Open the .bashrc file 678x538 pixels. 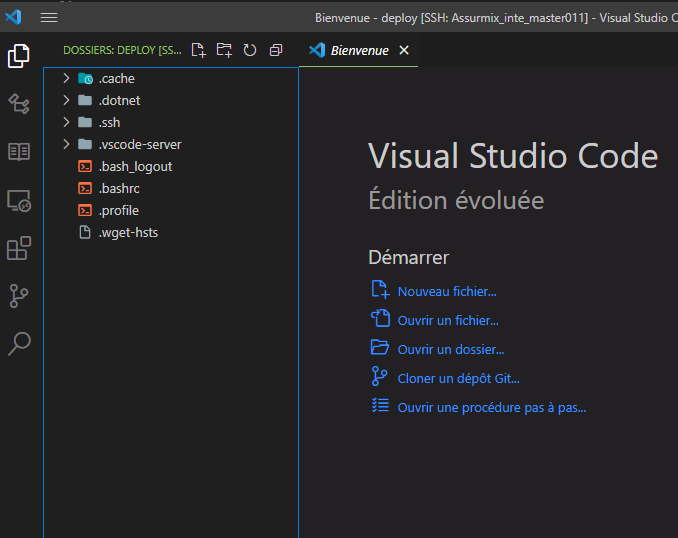coord(118,189)
